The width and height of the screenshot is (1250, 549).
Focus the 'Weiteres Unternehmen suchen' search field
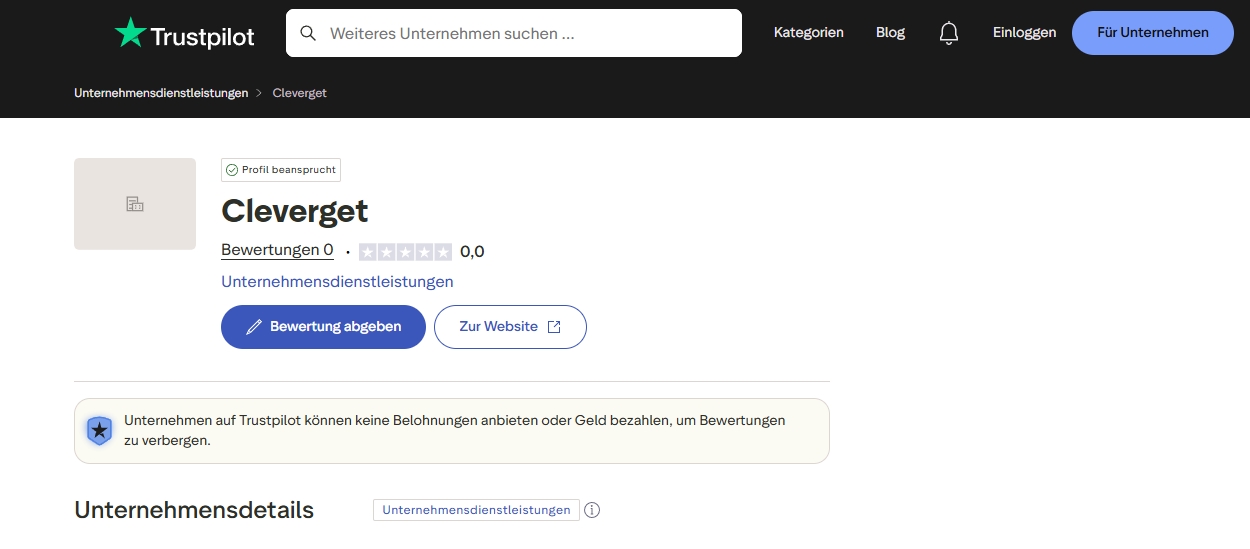(x=514, y=33)
